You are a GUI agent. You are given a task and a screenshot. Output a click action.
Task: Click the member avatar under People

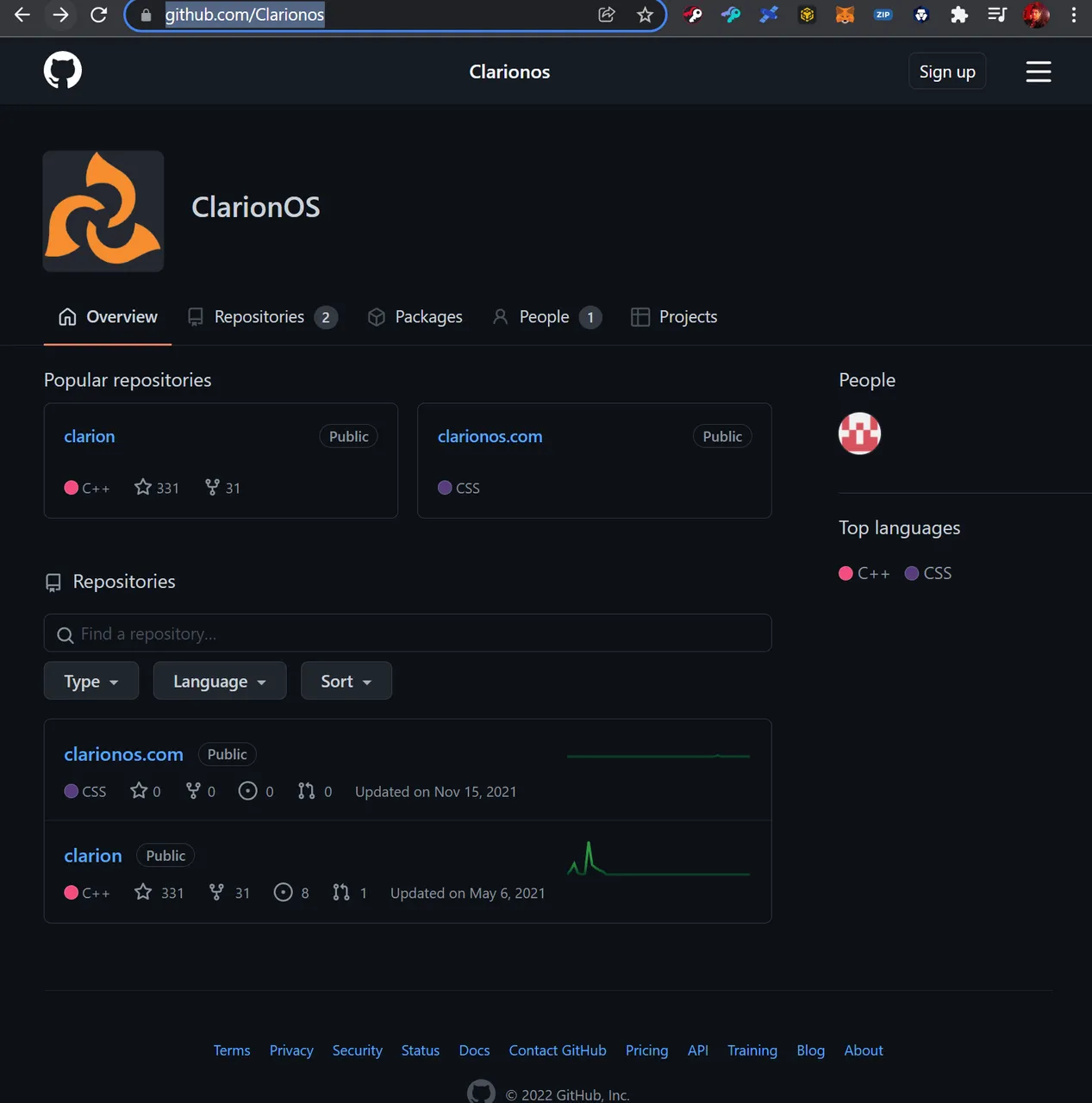pyautogui.click(x=860, y=433)
